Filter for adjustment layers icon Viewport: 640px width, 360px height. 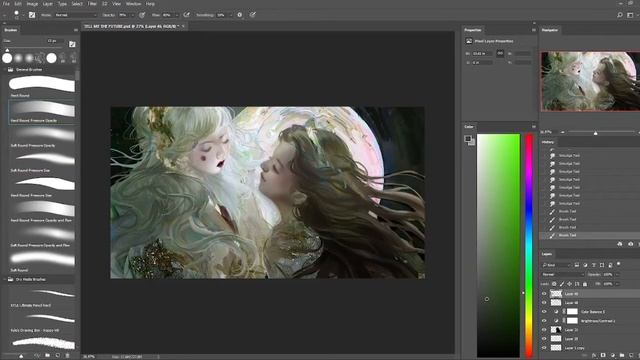[x=585, y=265]
